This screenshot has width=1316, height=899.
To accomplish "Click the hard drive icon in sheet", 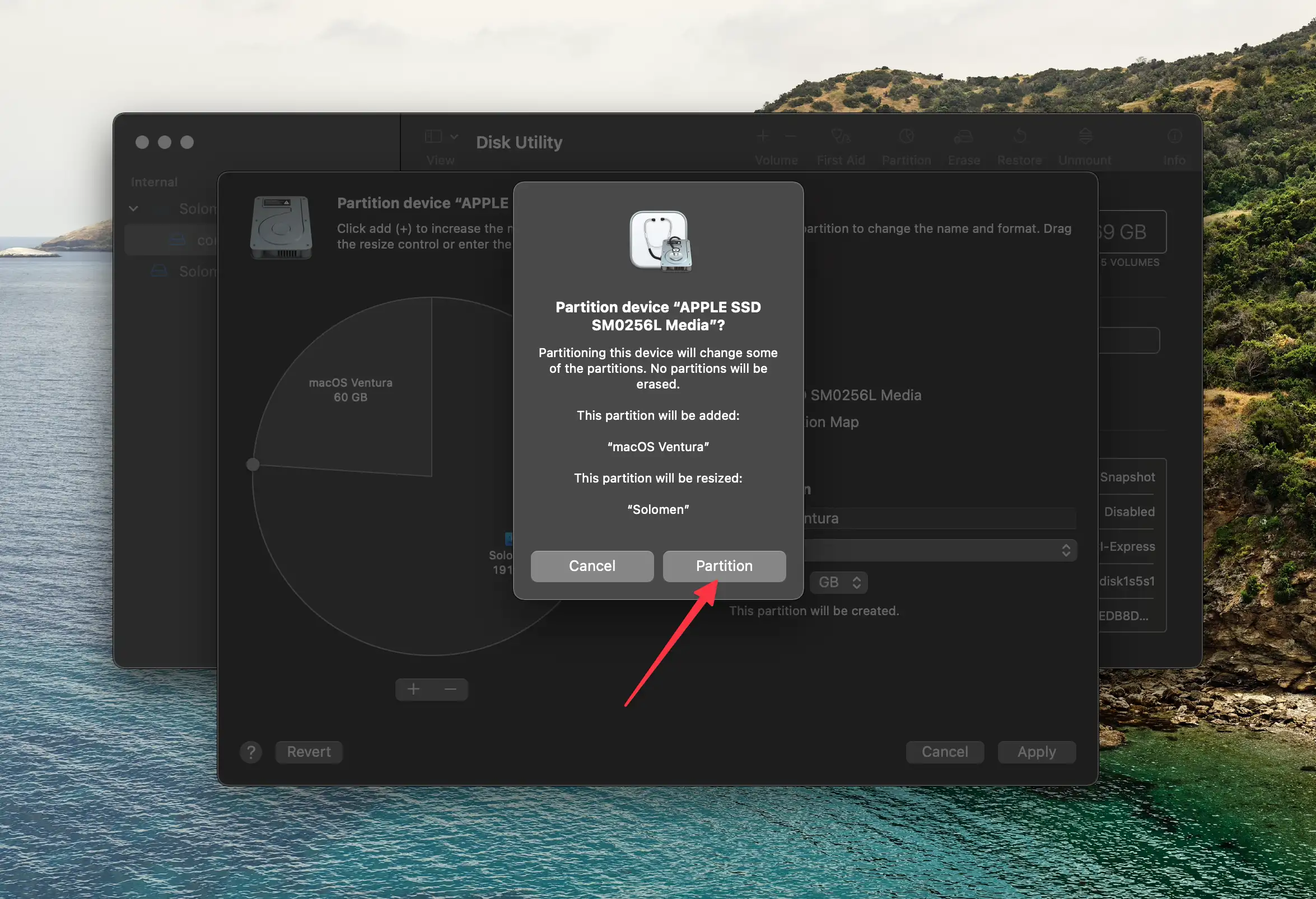I will pos(281,228).
